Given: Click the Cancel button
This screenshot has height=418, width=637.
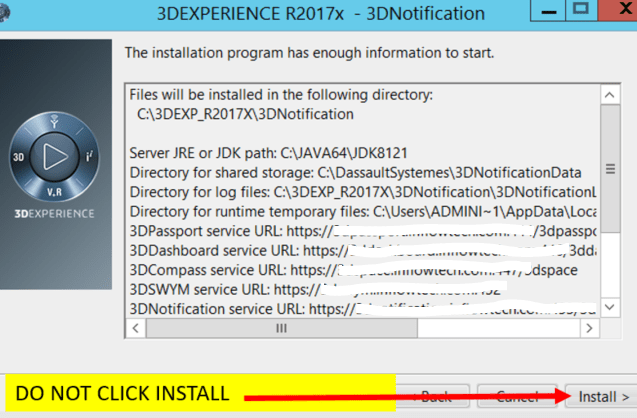Looking at the screenshot, I should click(x=517, y=396).
